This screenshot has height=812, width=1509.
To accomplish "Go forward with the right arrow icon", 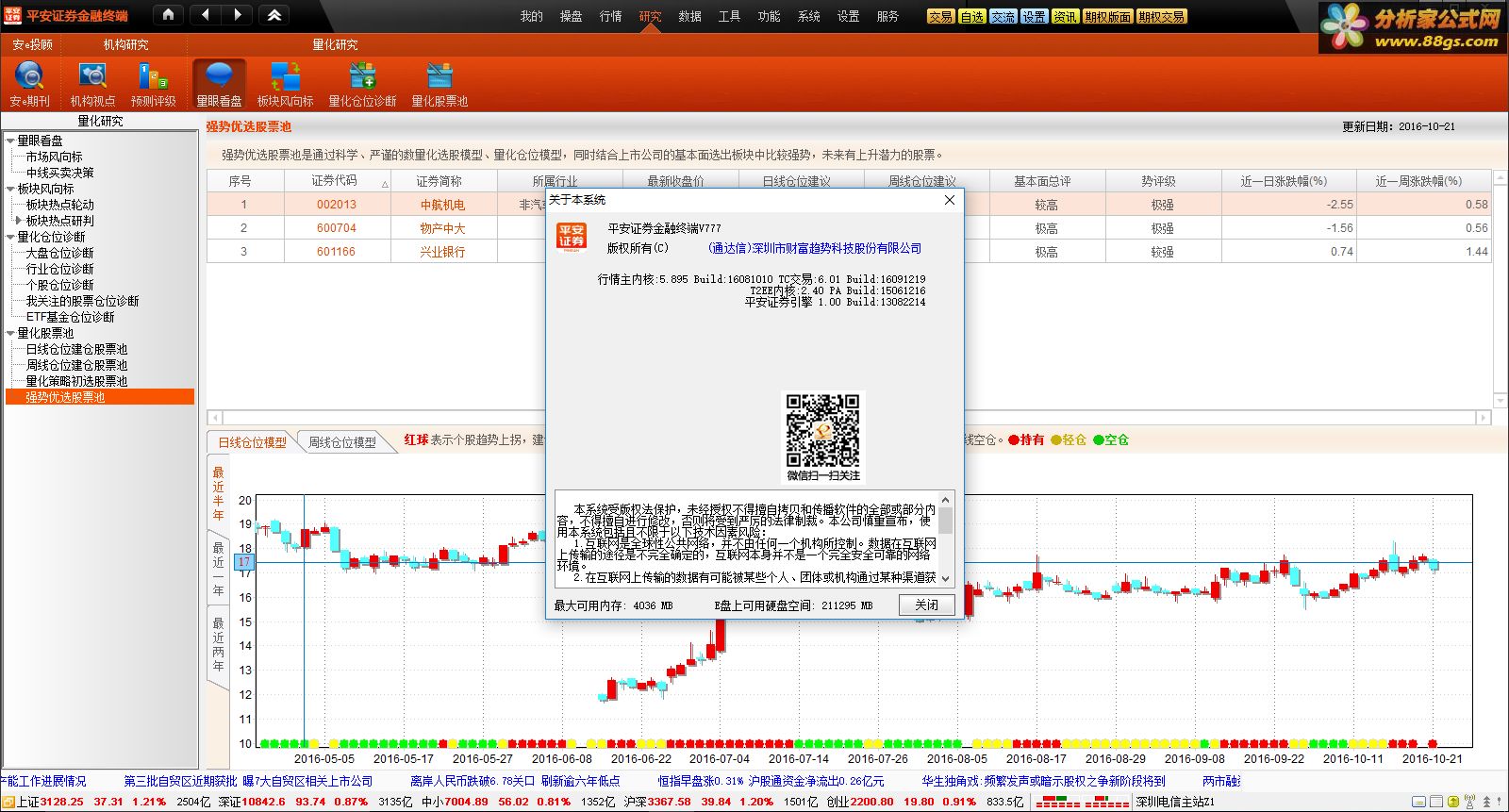I will [237, 14].
